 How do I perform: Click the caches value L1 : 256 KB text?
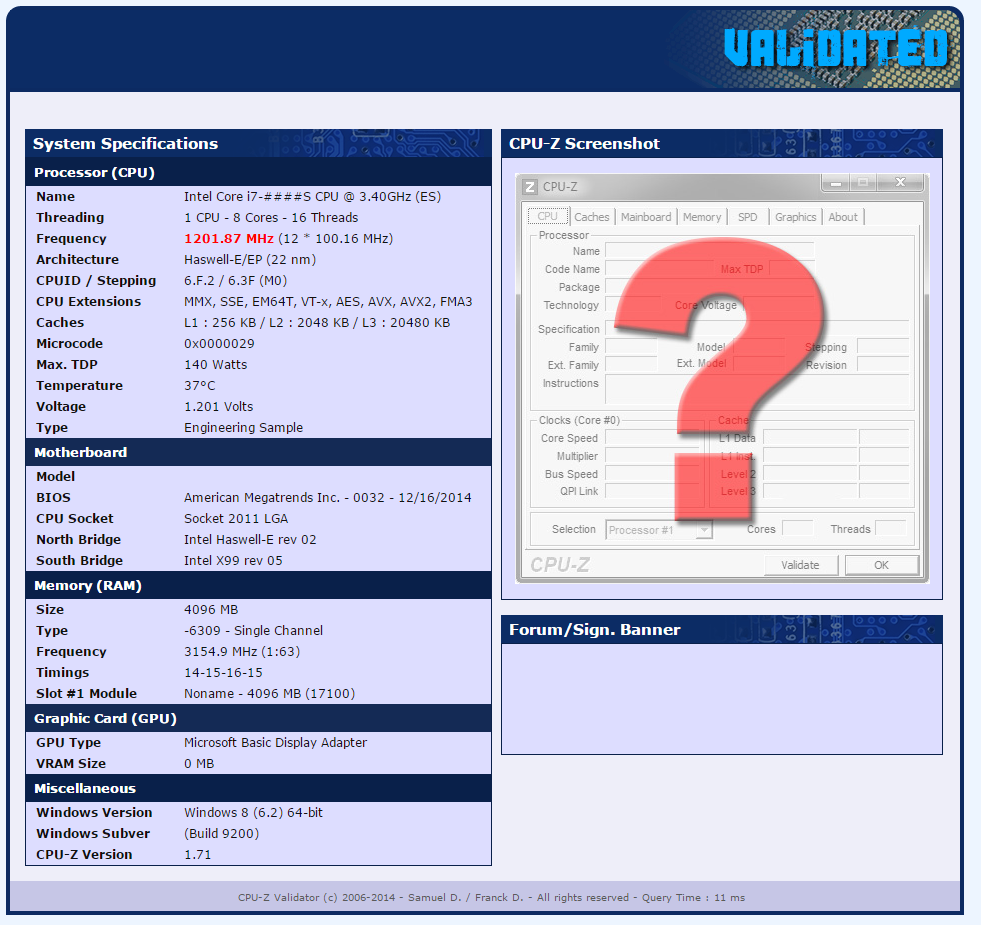[317, 323]
